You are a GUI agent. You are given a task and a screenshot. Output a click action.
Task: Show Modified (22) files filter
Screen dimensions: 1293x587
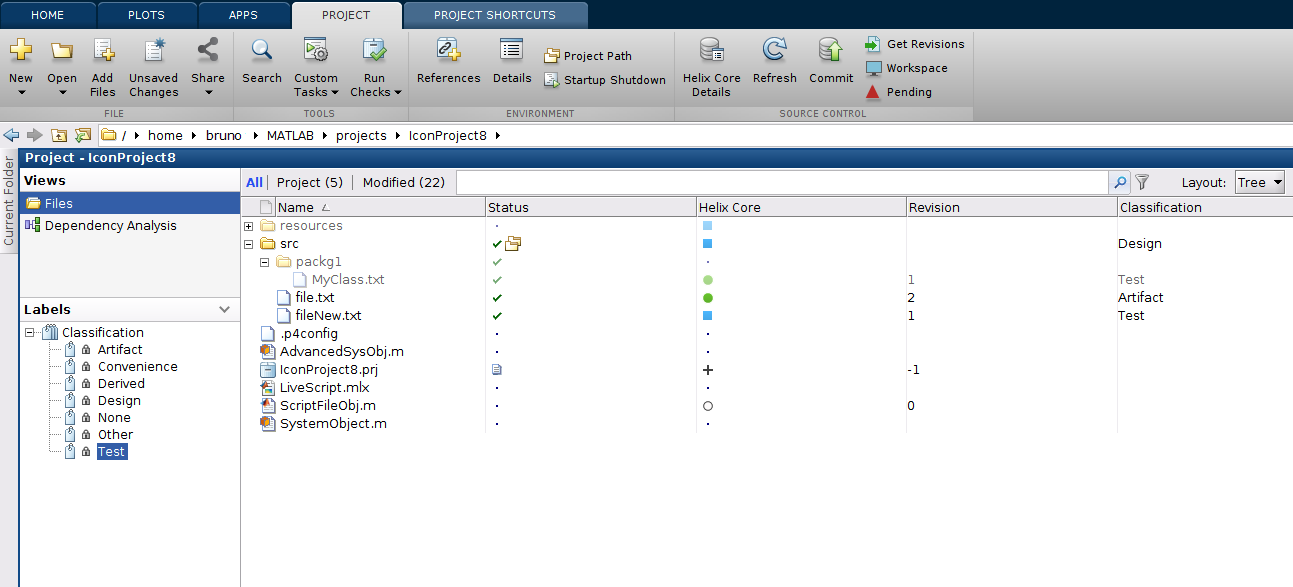(x=403, y=183)
